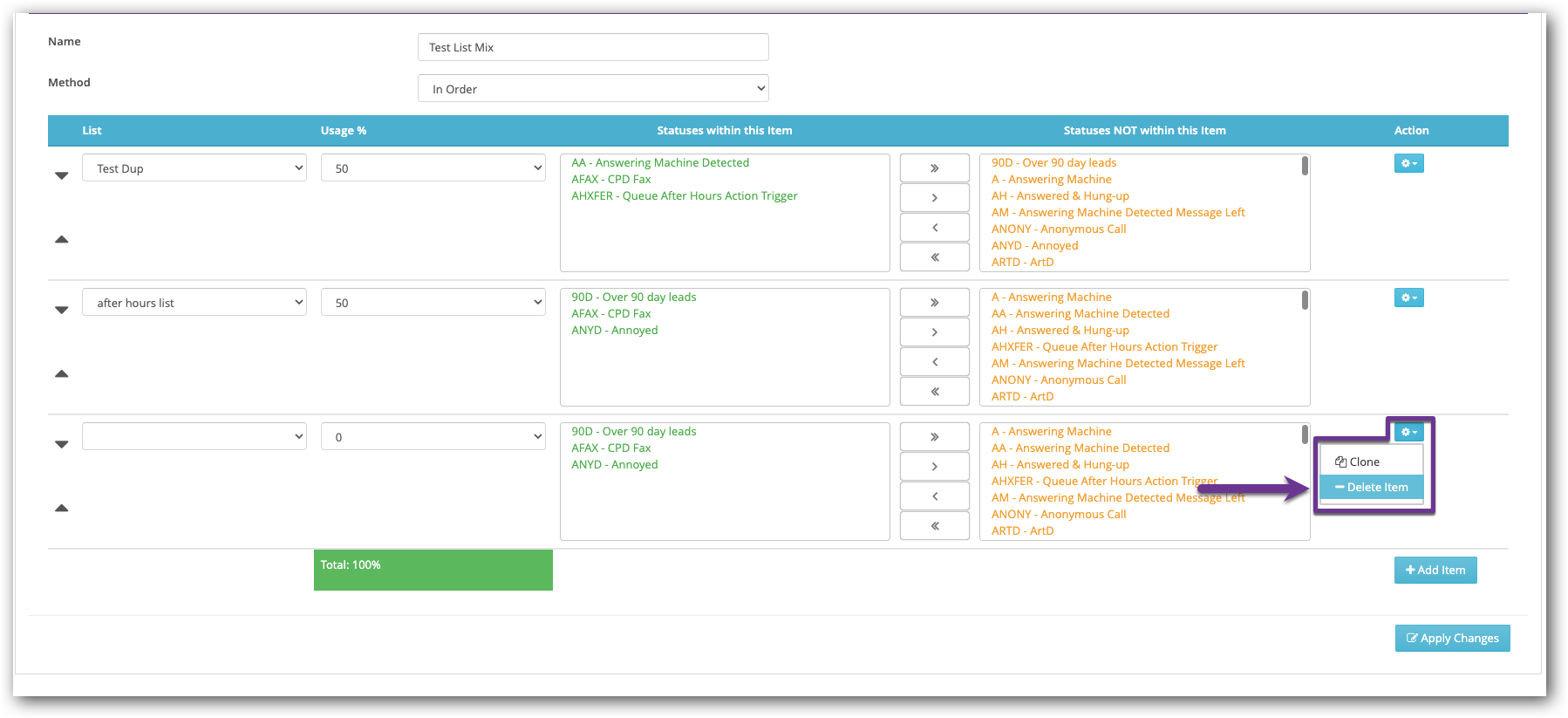Open gear action menu for Test Dup row
This screenshot has height=718, width=1568.
1408,163
